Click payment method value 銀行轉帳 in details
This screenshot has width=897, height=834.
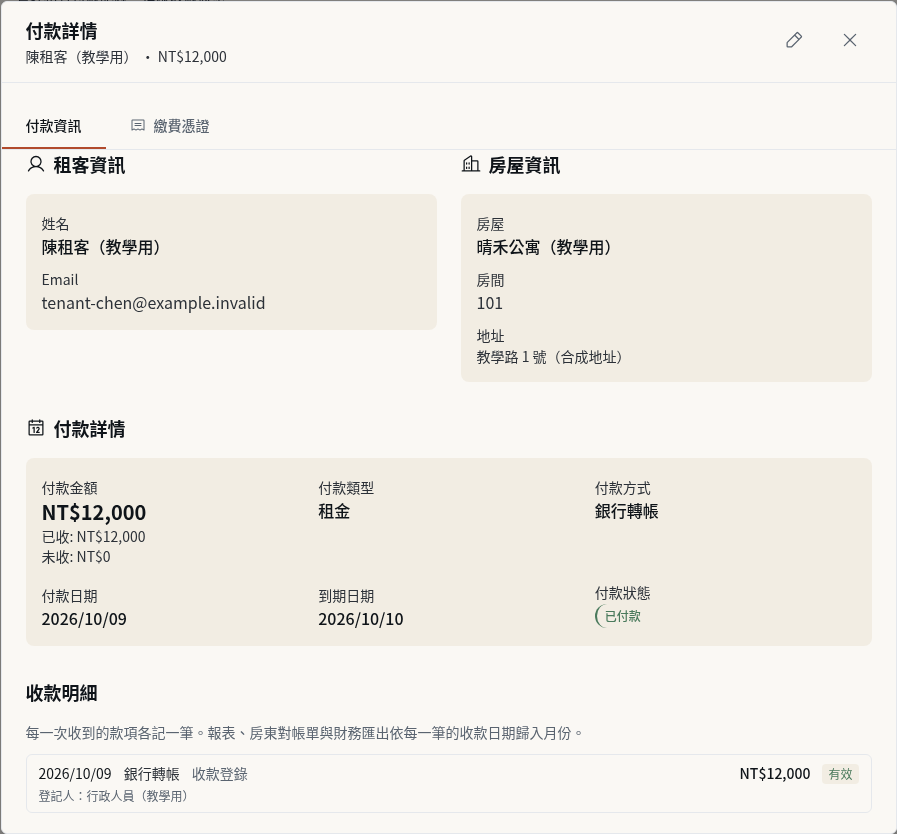click(626, 511)
